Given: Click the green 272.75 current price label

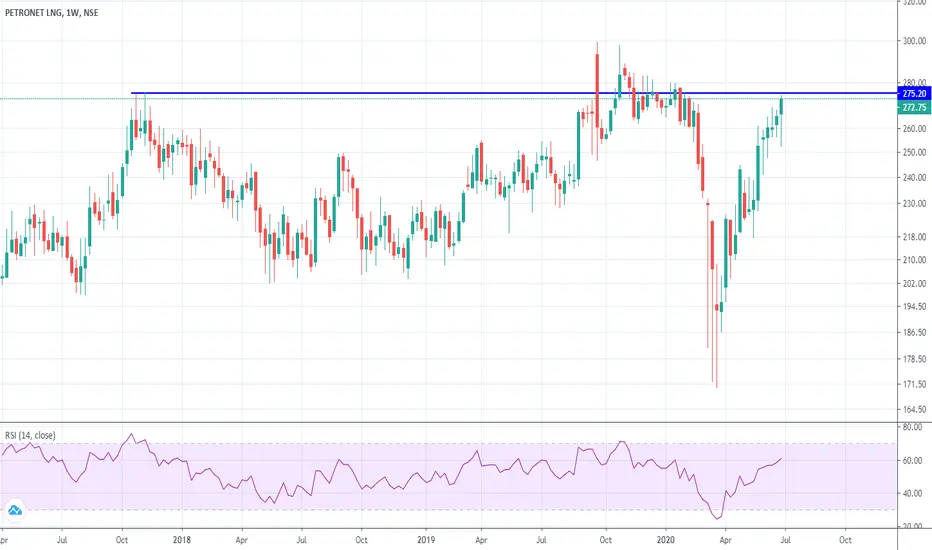Looking at the screenshot, I should 914,108.
